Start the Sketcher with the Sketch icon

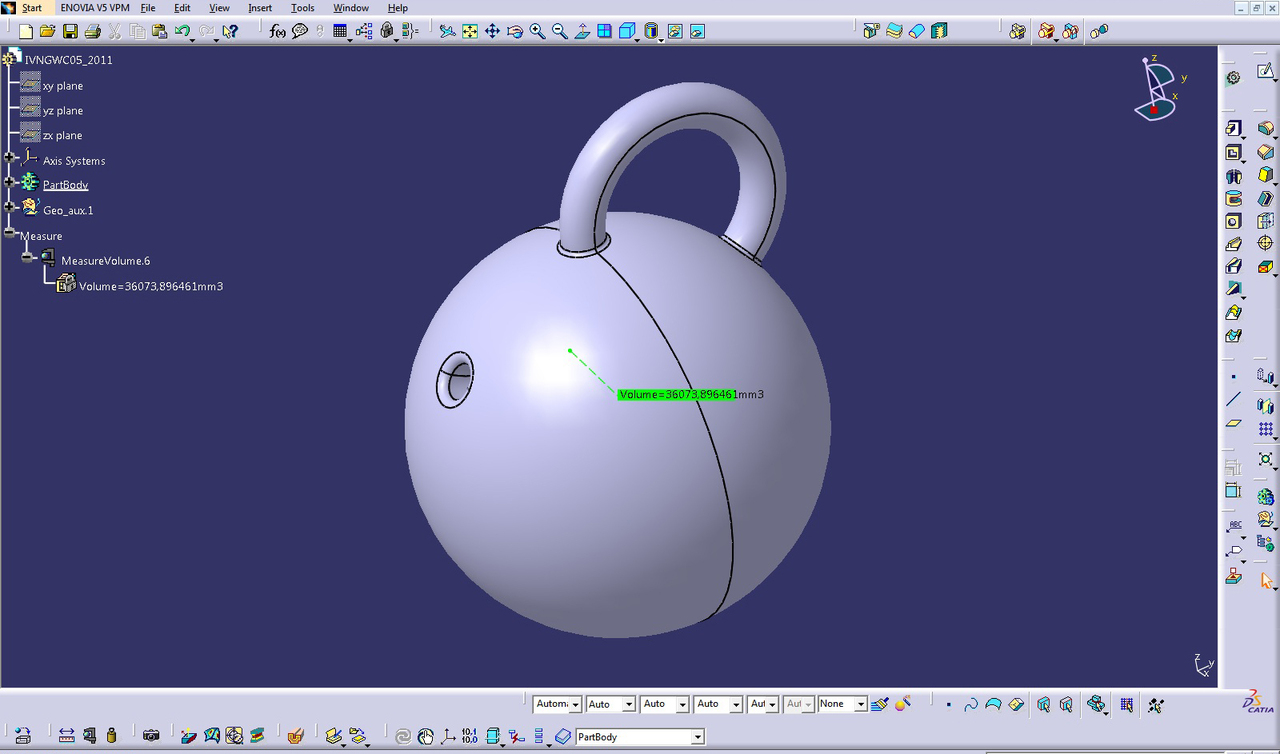point(1266,71)
